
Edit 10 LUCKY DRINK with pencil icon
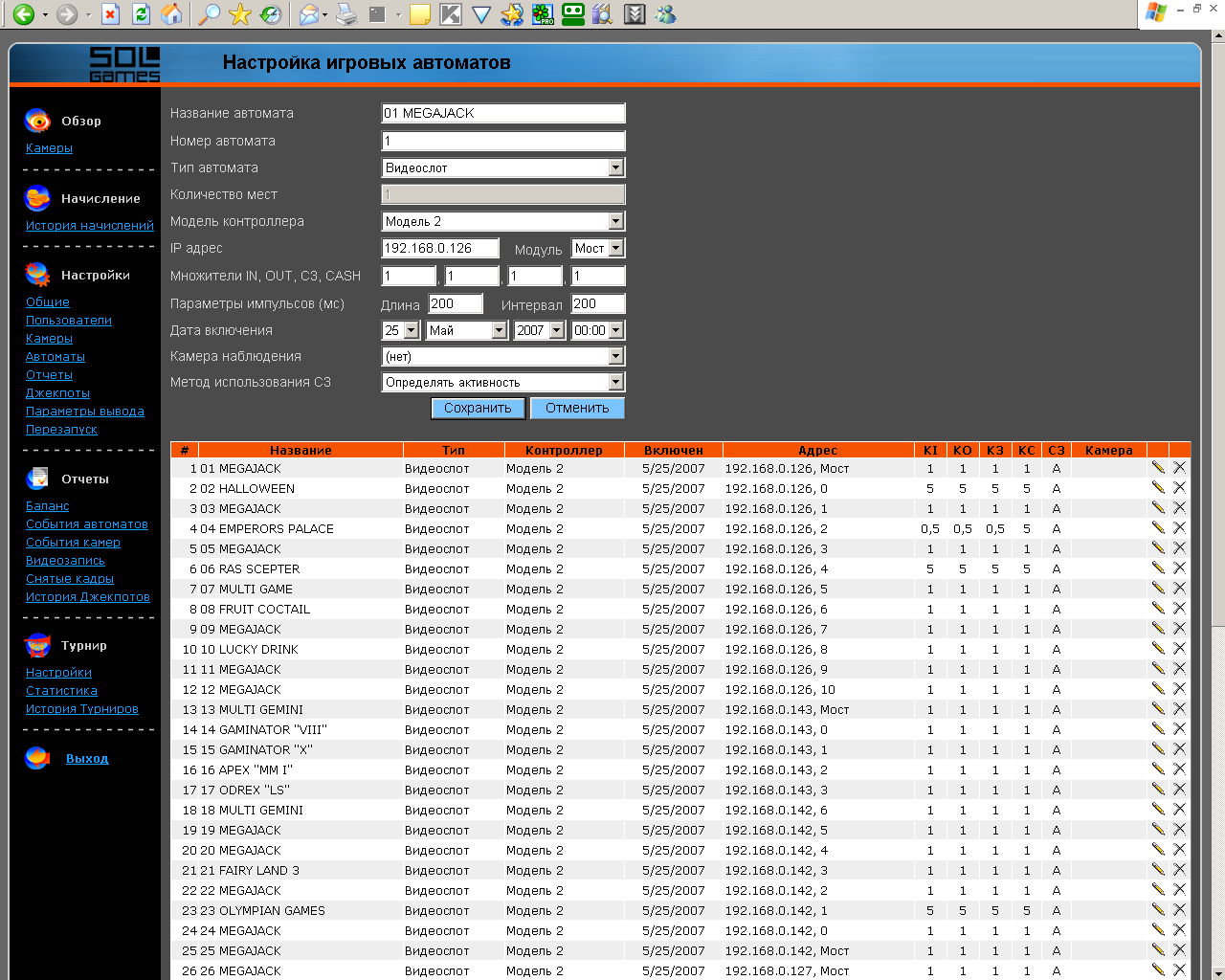[1158, 649]
